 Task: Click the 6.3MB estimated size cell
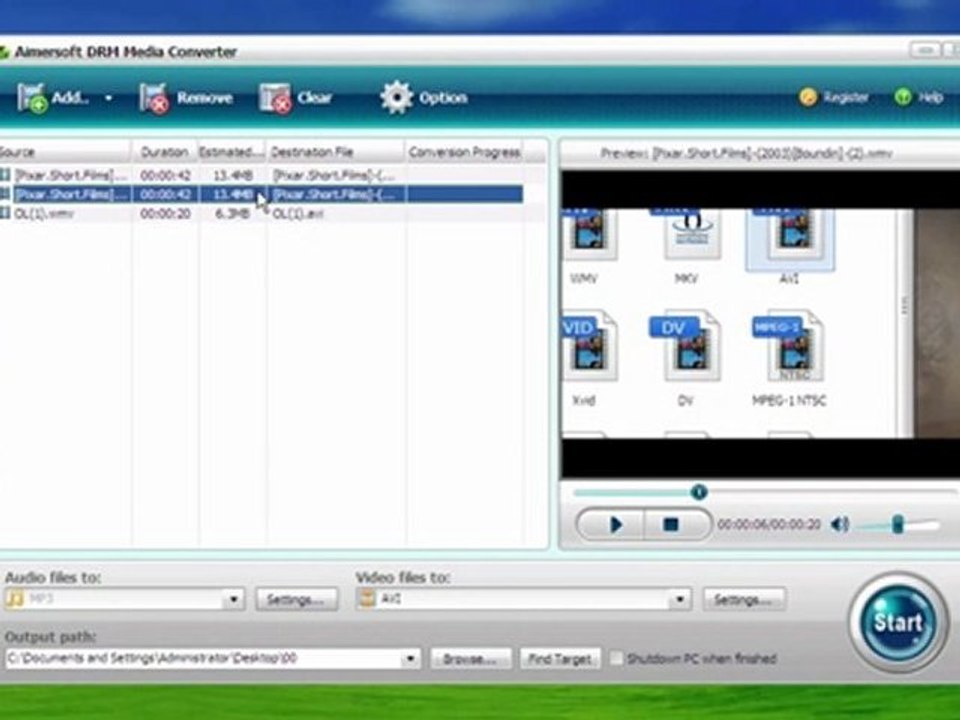(x=232, y=214)
